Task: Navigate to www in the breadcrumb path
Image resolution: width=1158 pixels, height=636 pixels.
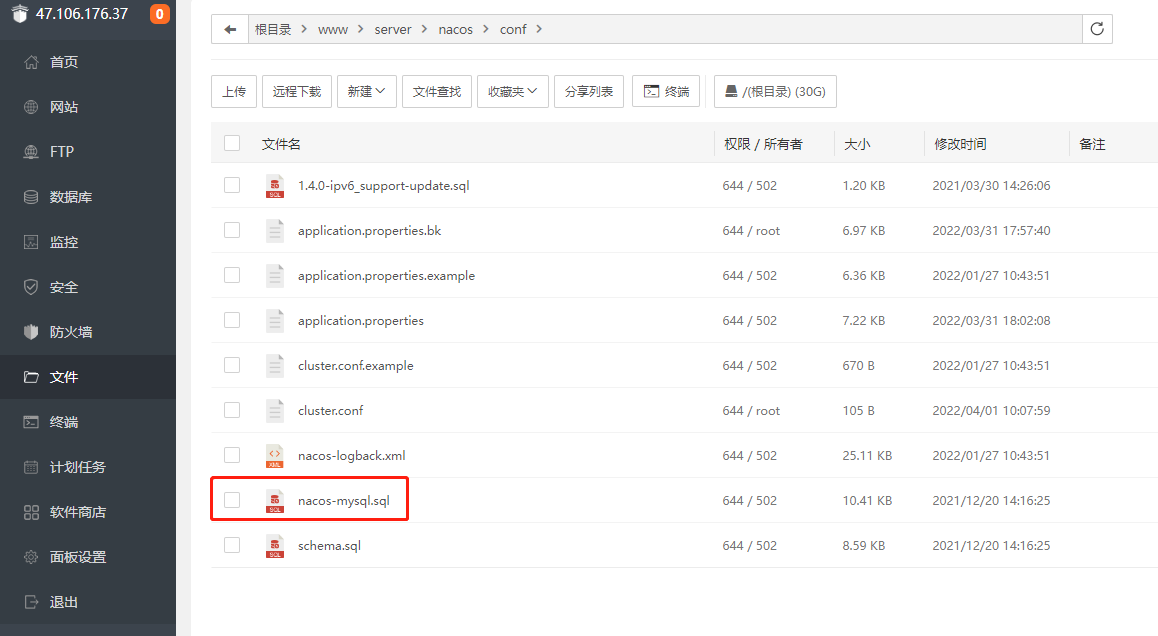Action: (332, 30)
